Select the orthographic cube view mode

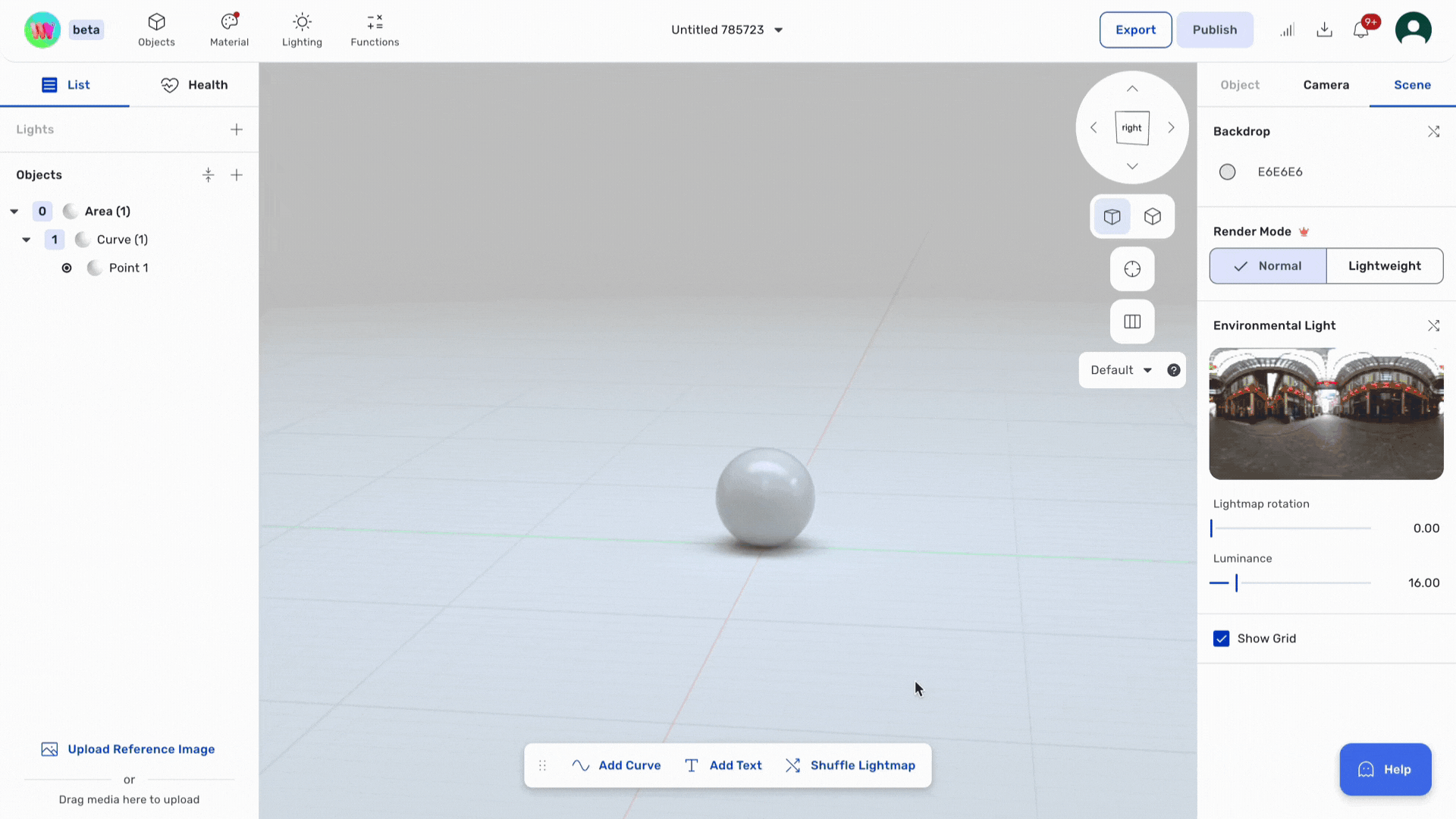[1153, 217]
